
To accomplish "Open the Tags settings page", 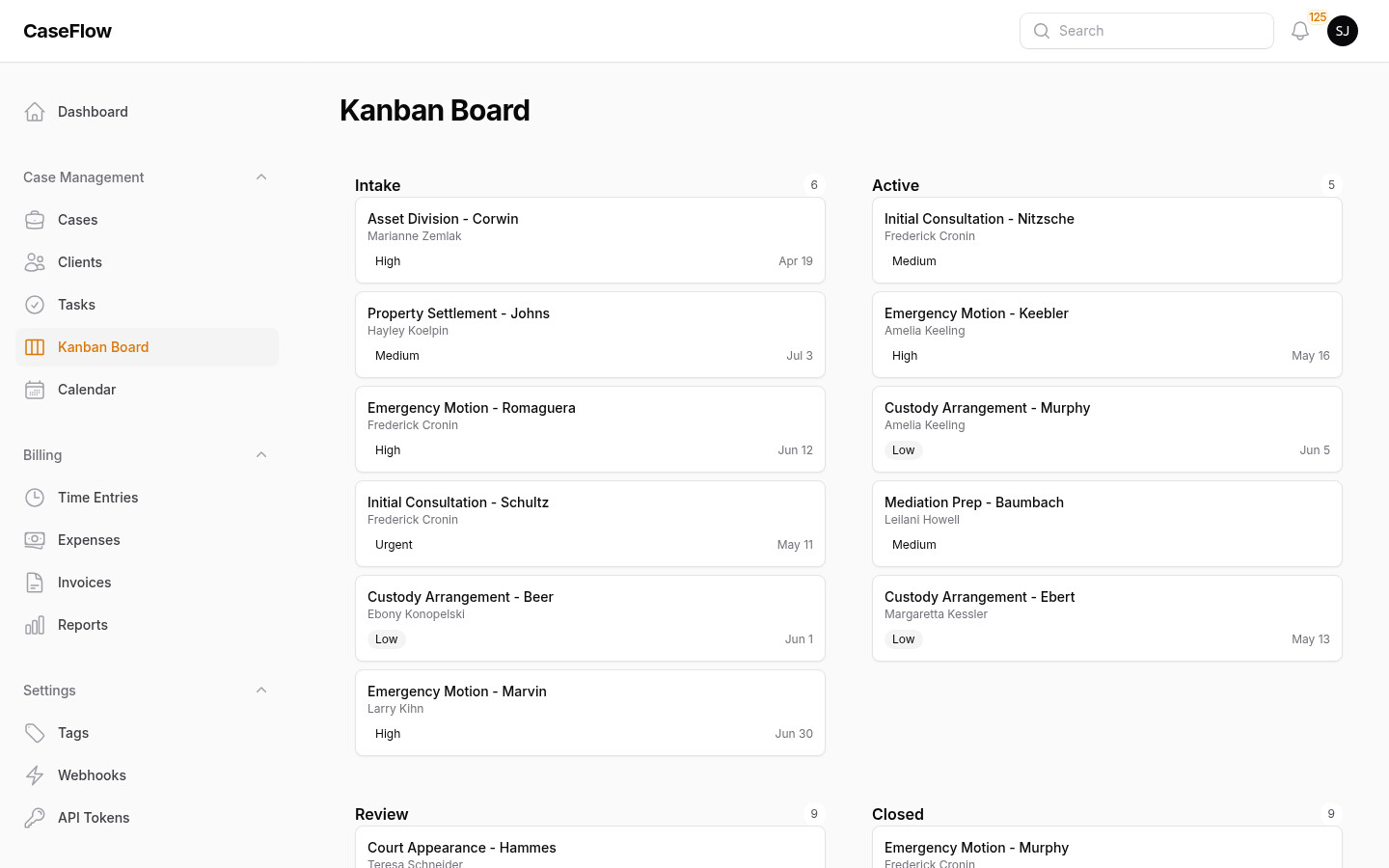I will (x=72, y=733).
